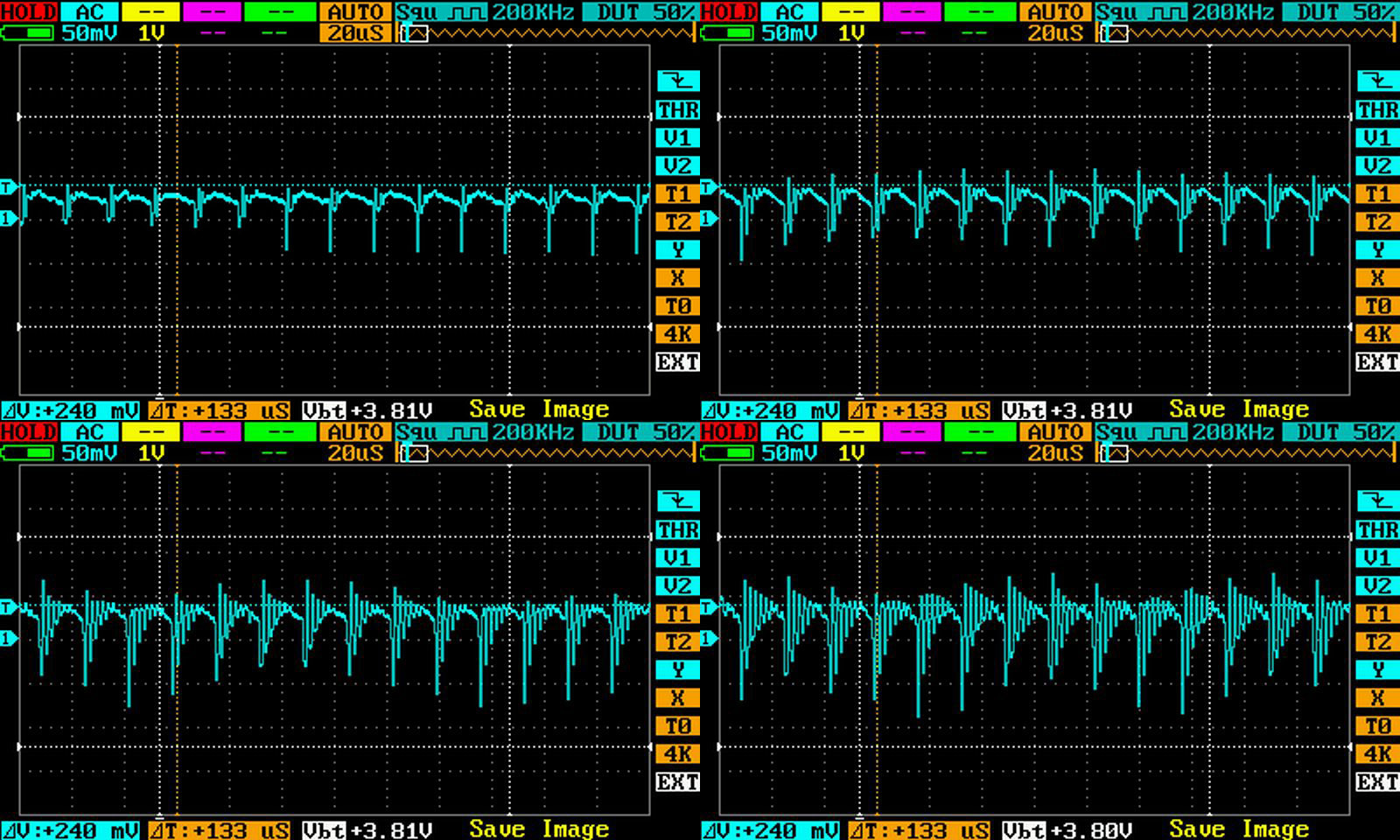Toggle the red HOLD indicator in top-left scope
The image size is (1400, 840).
[x=29, y=12]
